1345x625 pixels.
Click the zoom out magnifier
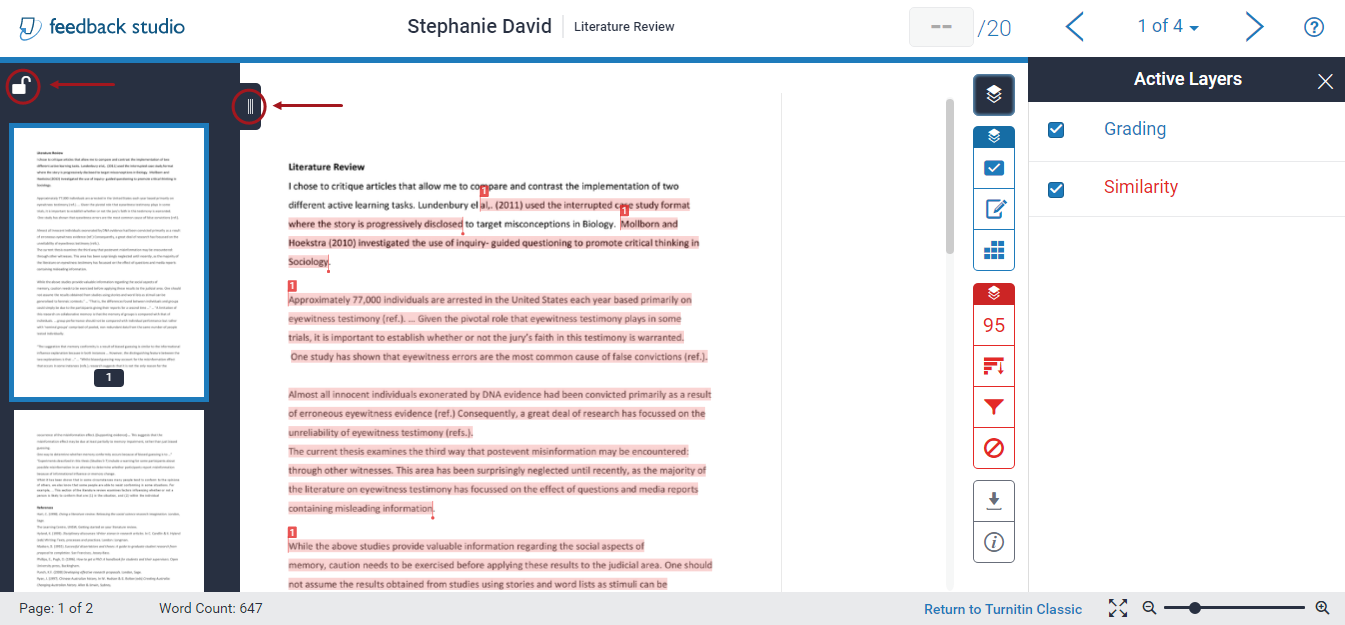coord(1150,608)
